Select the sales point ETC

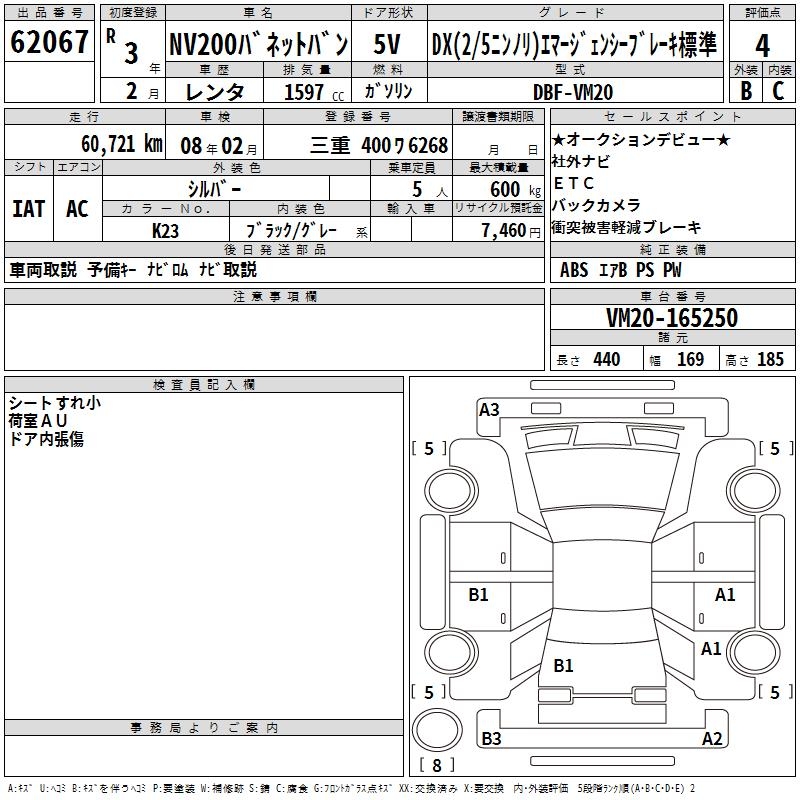pos(573,183)
